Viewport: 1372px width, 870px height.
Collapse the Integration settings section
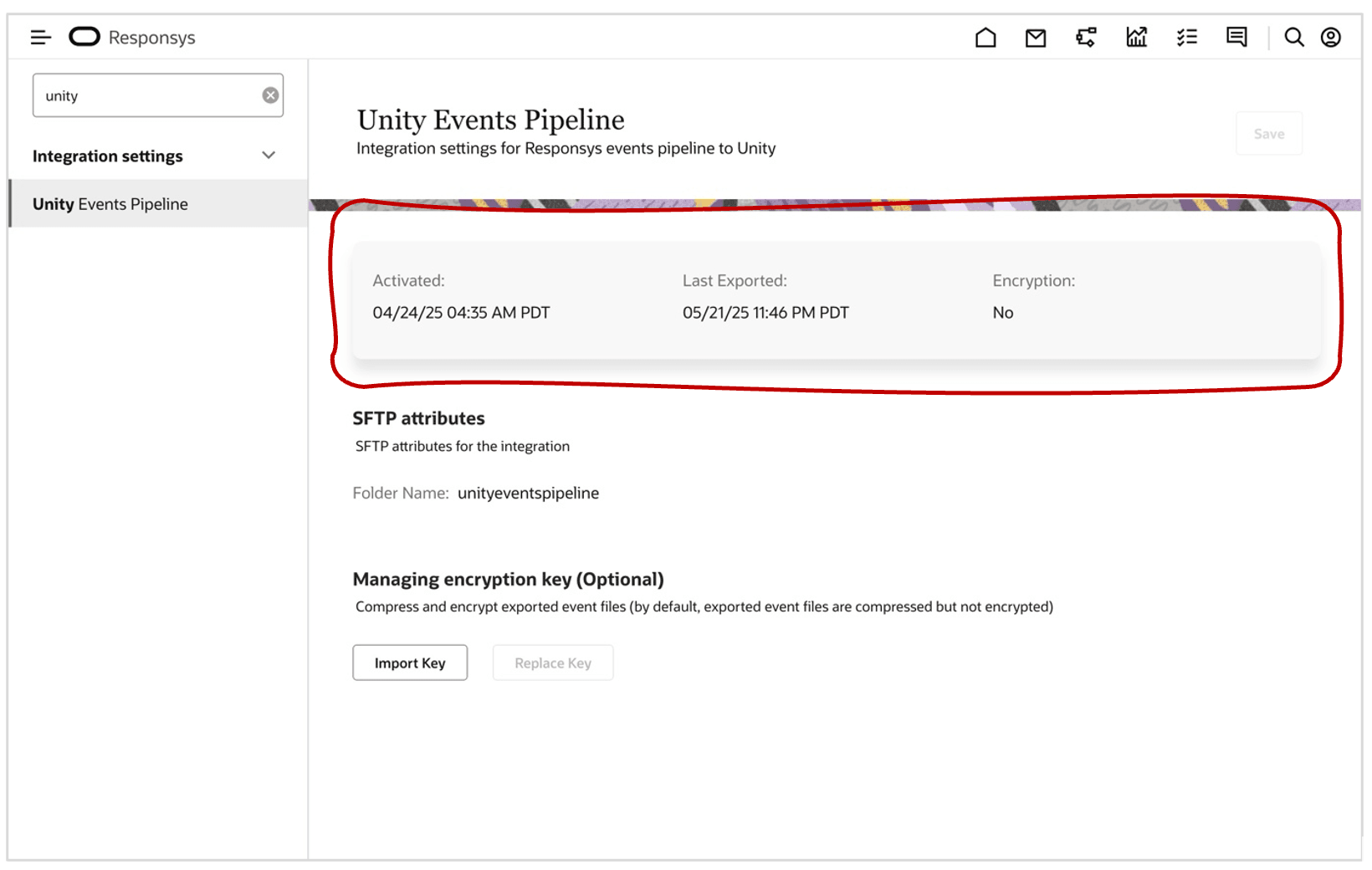click(269, 156)
